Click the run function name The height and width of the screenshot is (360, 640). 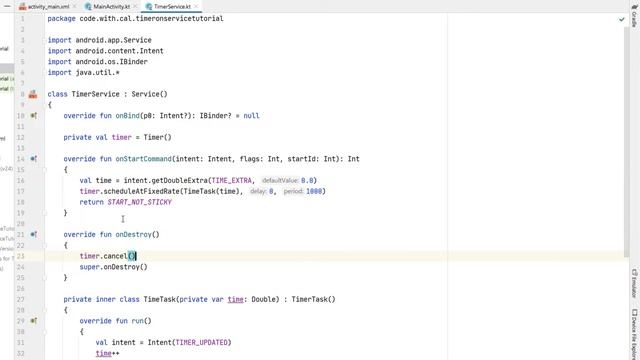click(137, 321)
